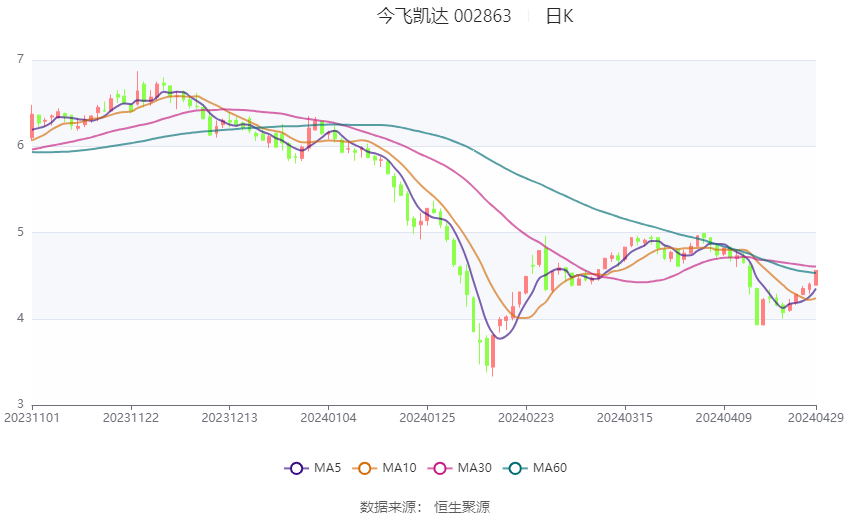The image size is (850, 517).
Task: Click the 20240104 date axis label
Action: pos(329,418)
